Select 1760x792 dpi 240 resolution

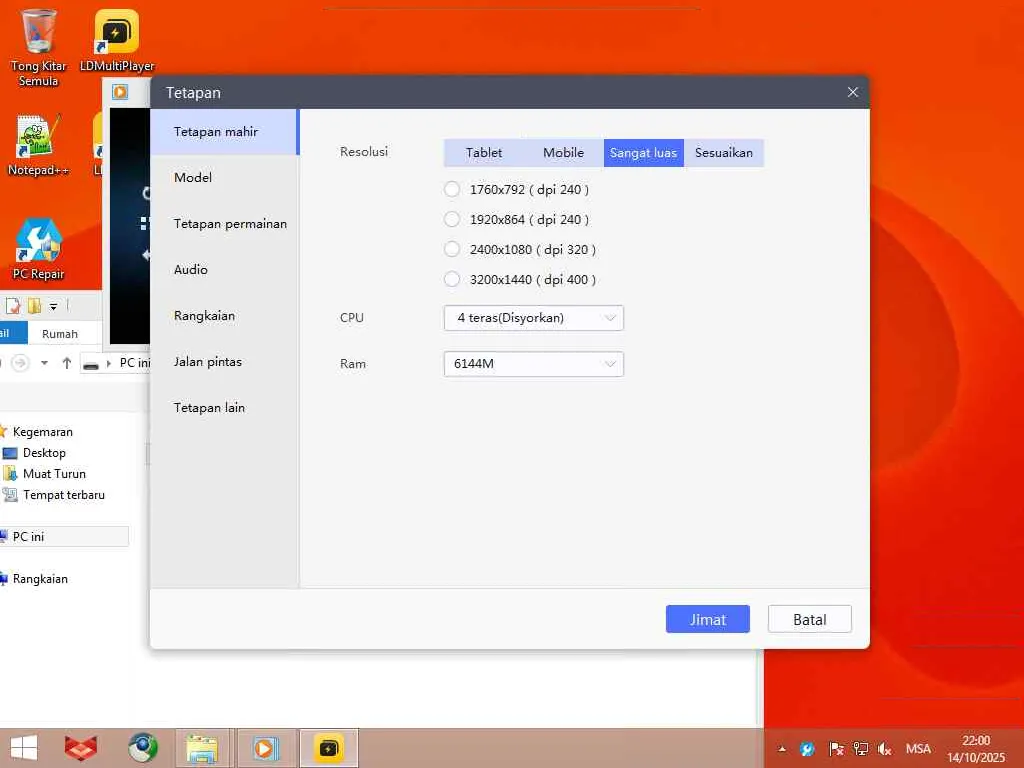point(452,189)
